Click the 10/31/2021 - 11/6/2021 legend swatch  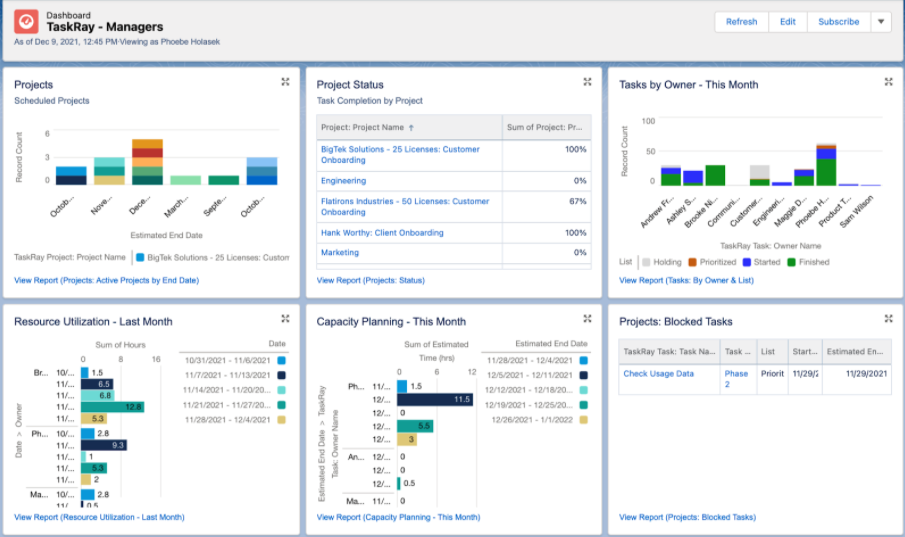click(x=281, y=360)
